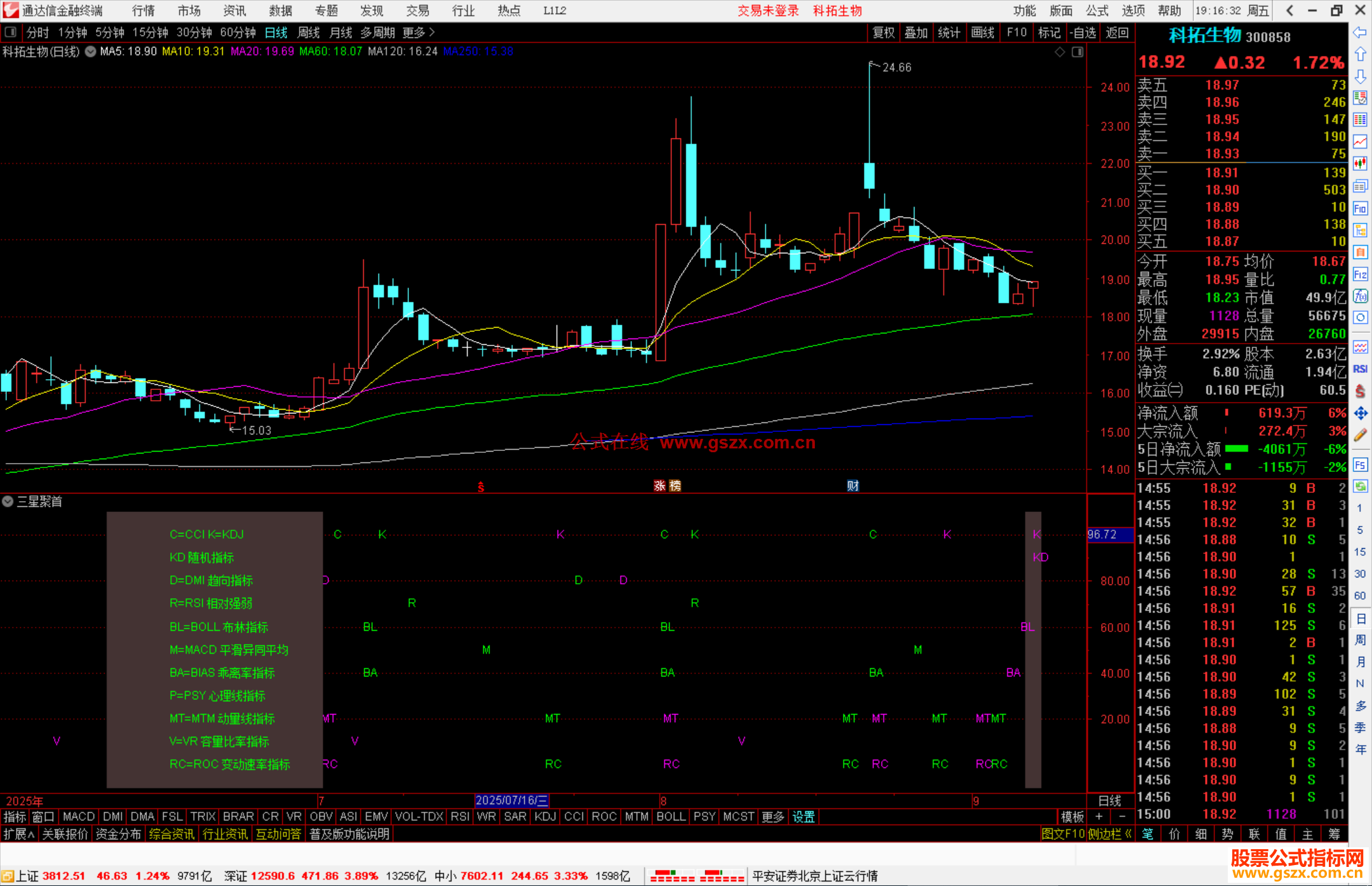Open the 更多 indicators list at bottom

[x=773, y=817]
